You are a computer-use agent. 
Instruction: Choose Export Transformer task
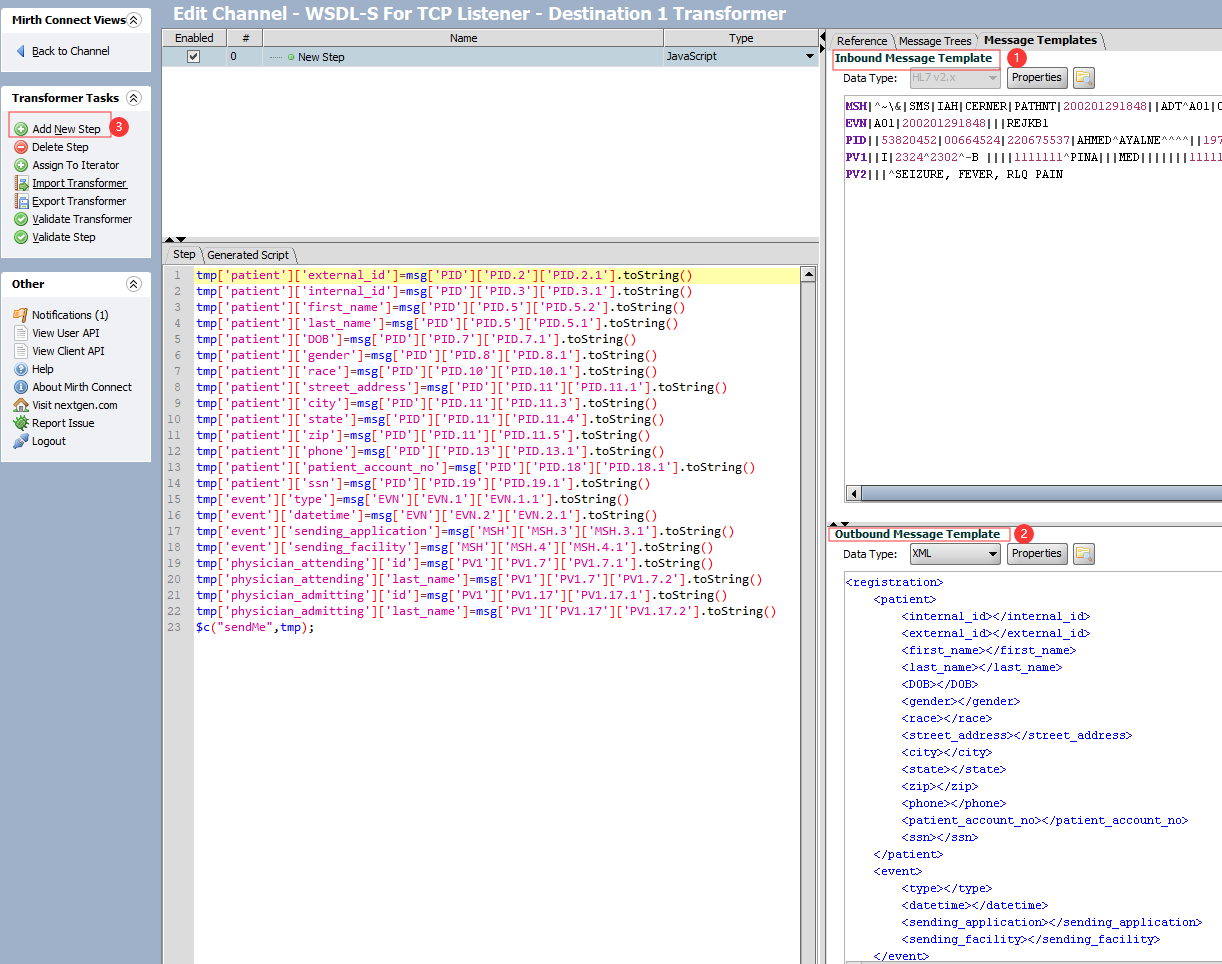tap(79, 201)
